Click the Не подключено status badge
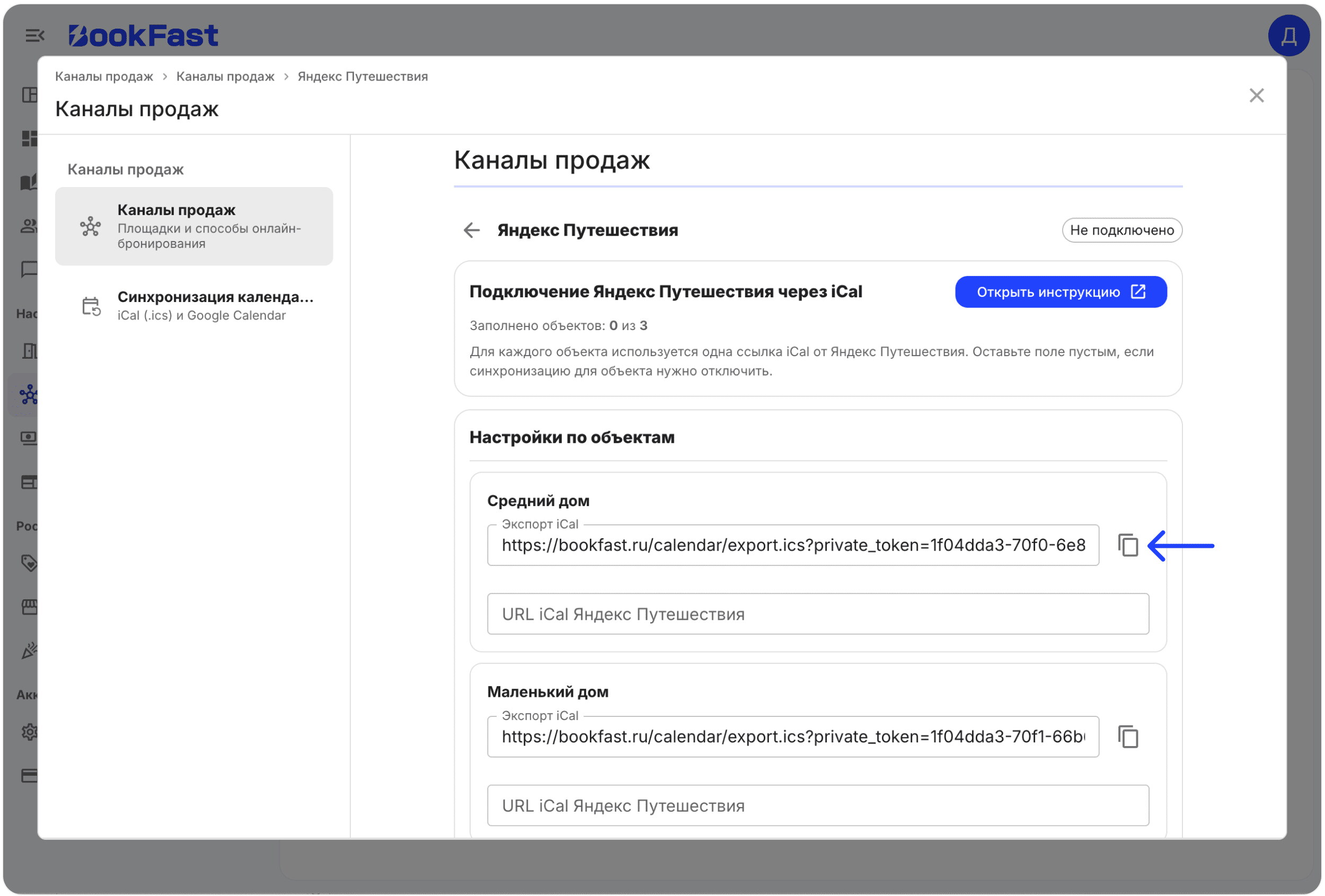This screenshot has width=1325, height=896. pyautogui.click(x=1122, y=230)
